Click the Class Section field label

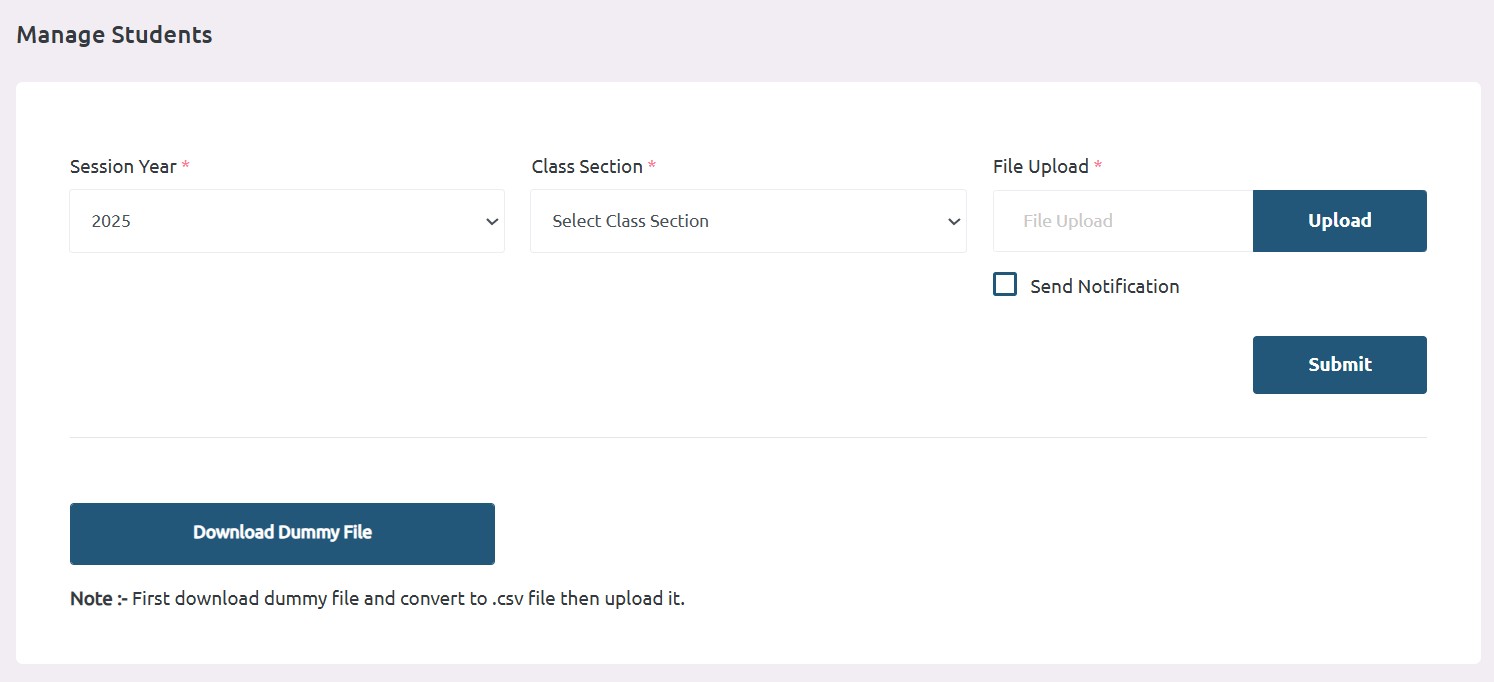pos(587,167)
